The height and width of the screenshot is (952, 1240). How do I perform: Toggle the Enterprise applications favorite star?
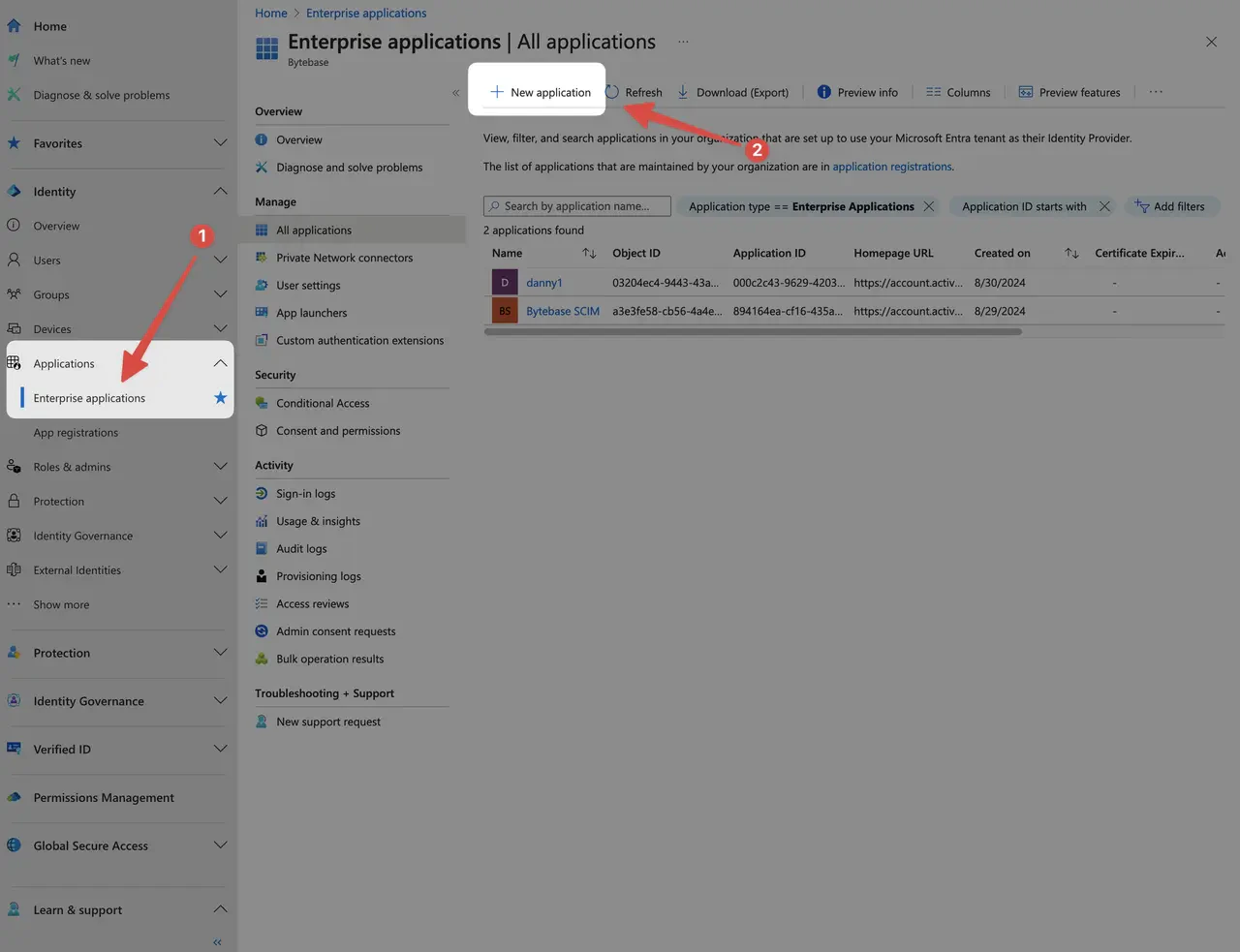click(220, 397)
